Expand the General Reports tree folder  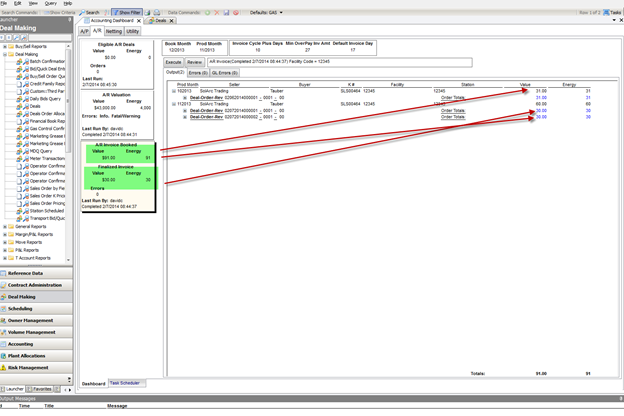(x=5, y=227)
